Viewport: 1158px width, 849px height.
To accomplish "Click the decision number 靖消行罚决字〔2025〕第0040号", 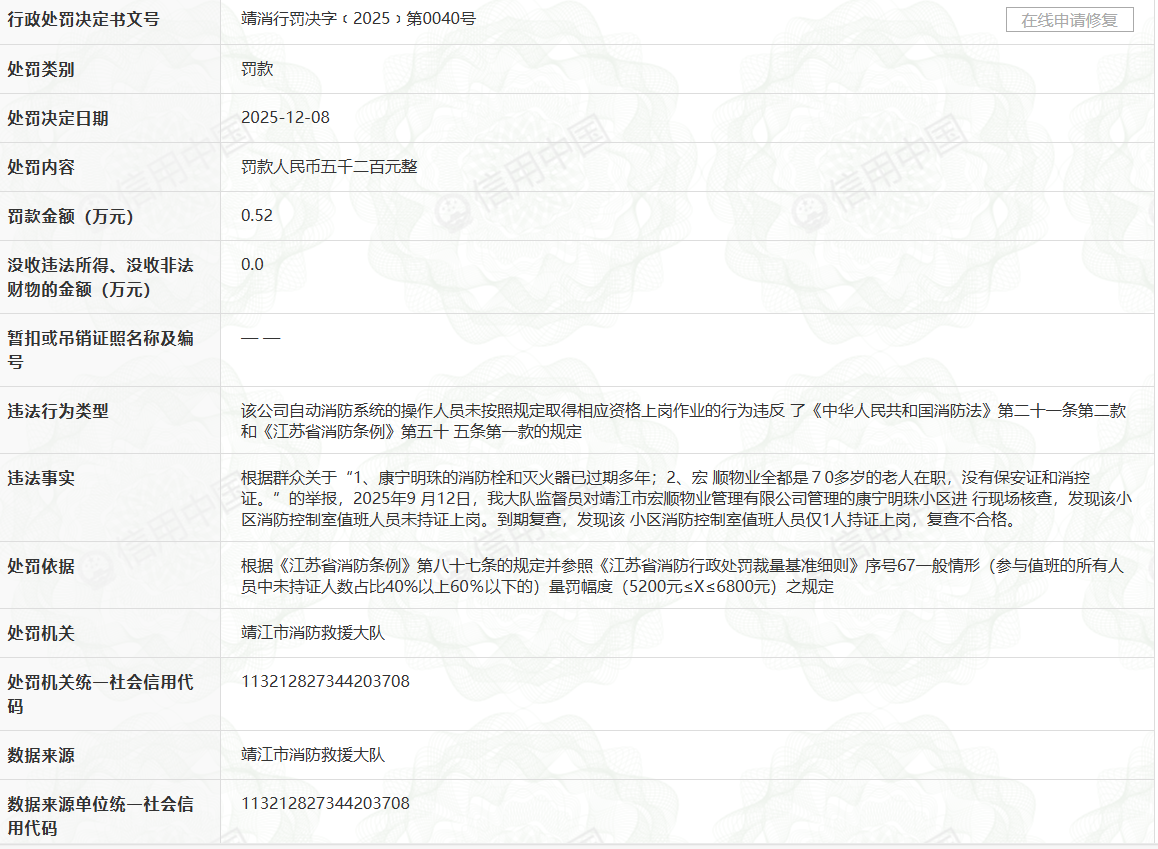I will click(358, 19).
